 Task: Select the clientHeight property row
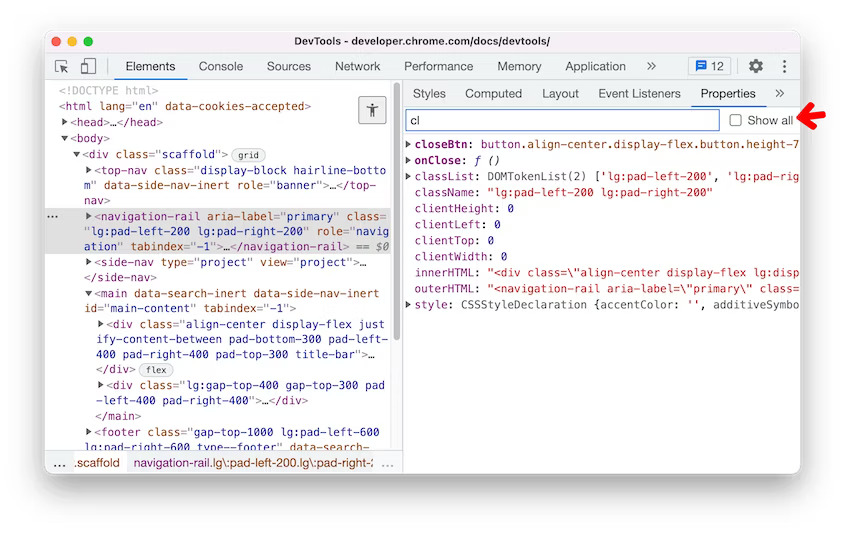(x=601, y=209)
